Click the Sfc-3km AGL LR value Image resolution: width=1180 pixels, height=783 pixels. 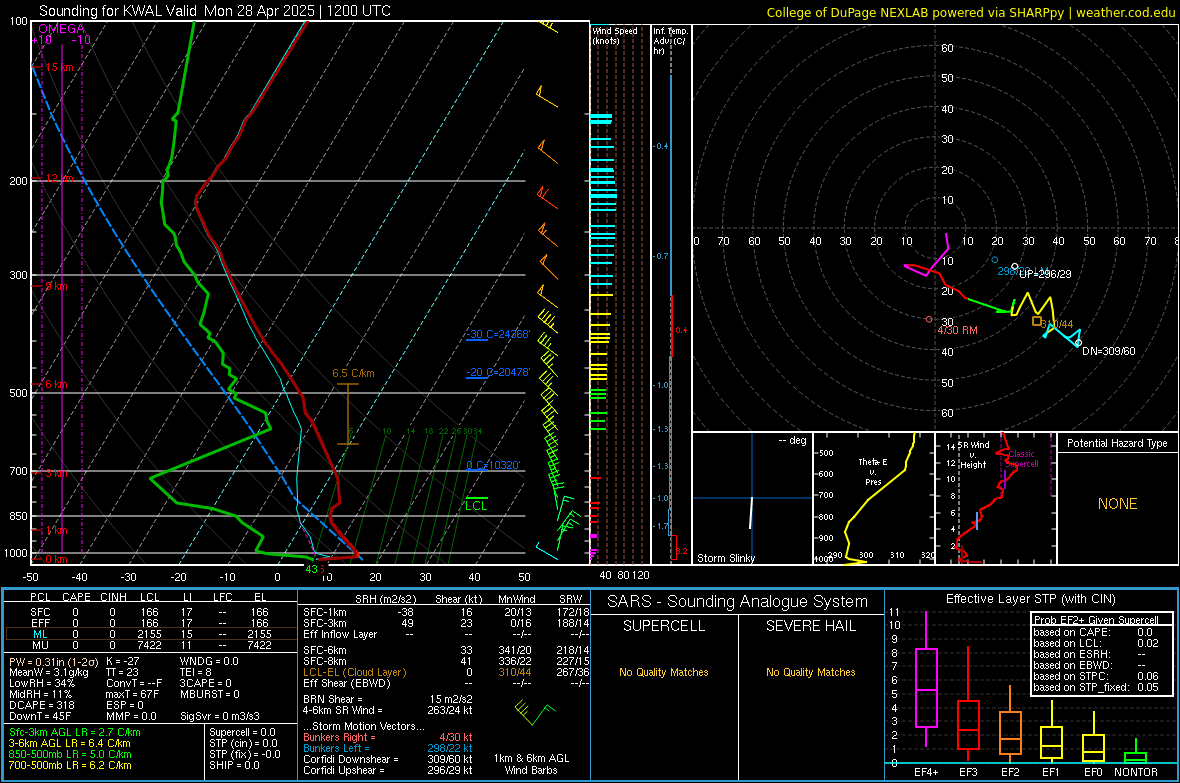click(x=75, y=732)
